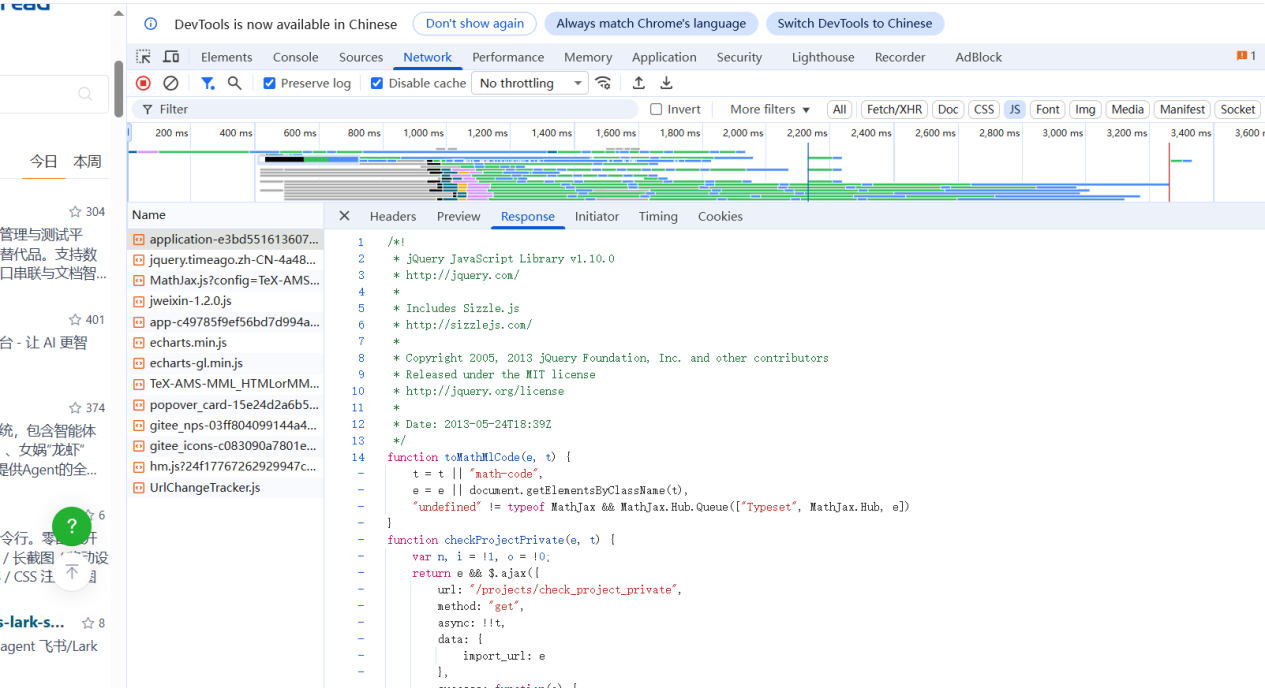Select the Doc type filter
The height and width of the screenshot is (688, 1265).
click(x=948, y=109)
